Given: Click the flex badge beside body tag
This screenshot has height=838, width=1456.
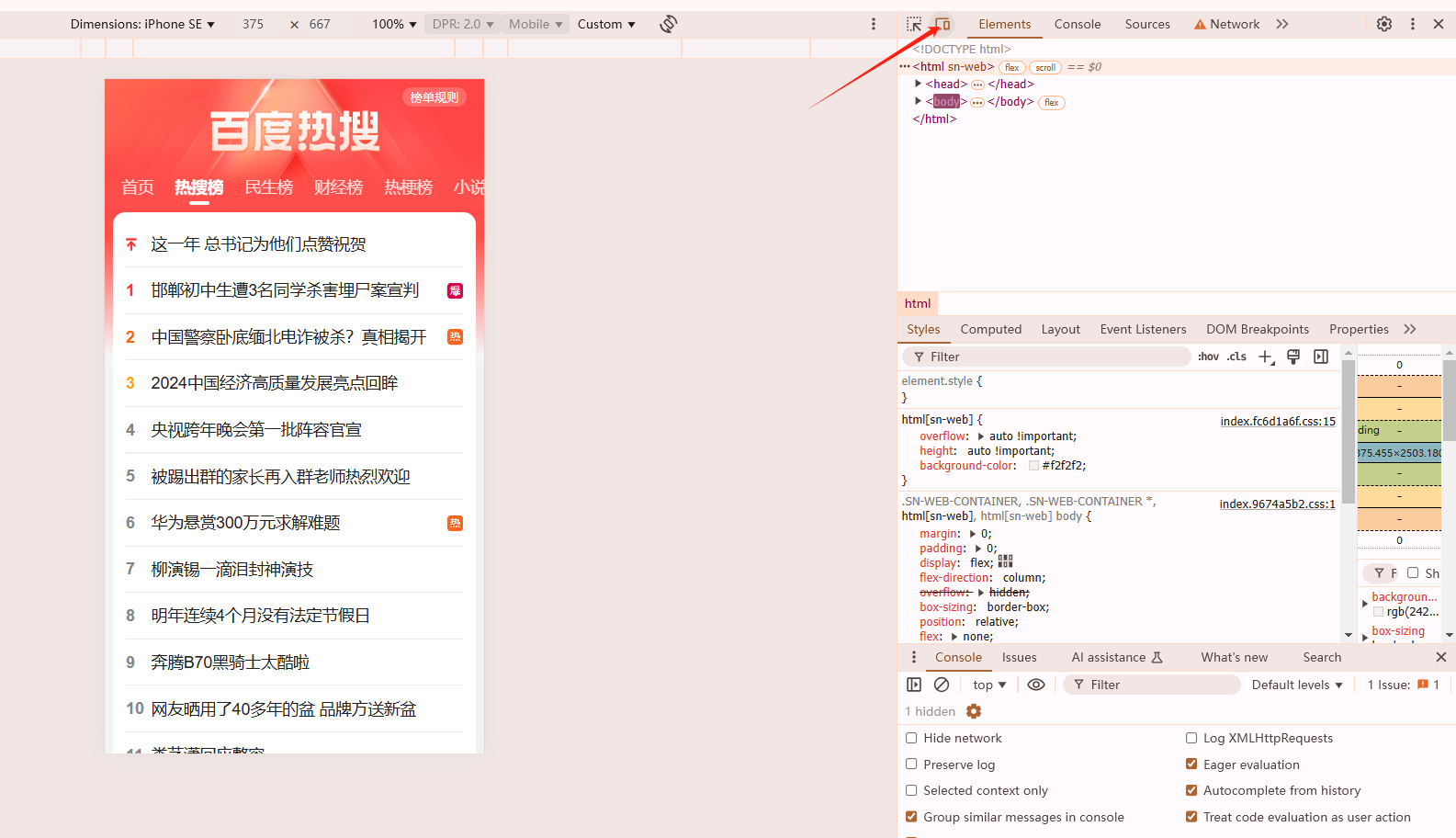Looking at the screenshot, I should point(1052,102).
